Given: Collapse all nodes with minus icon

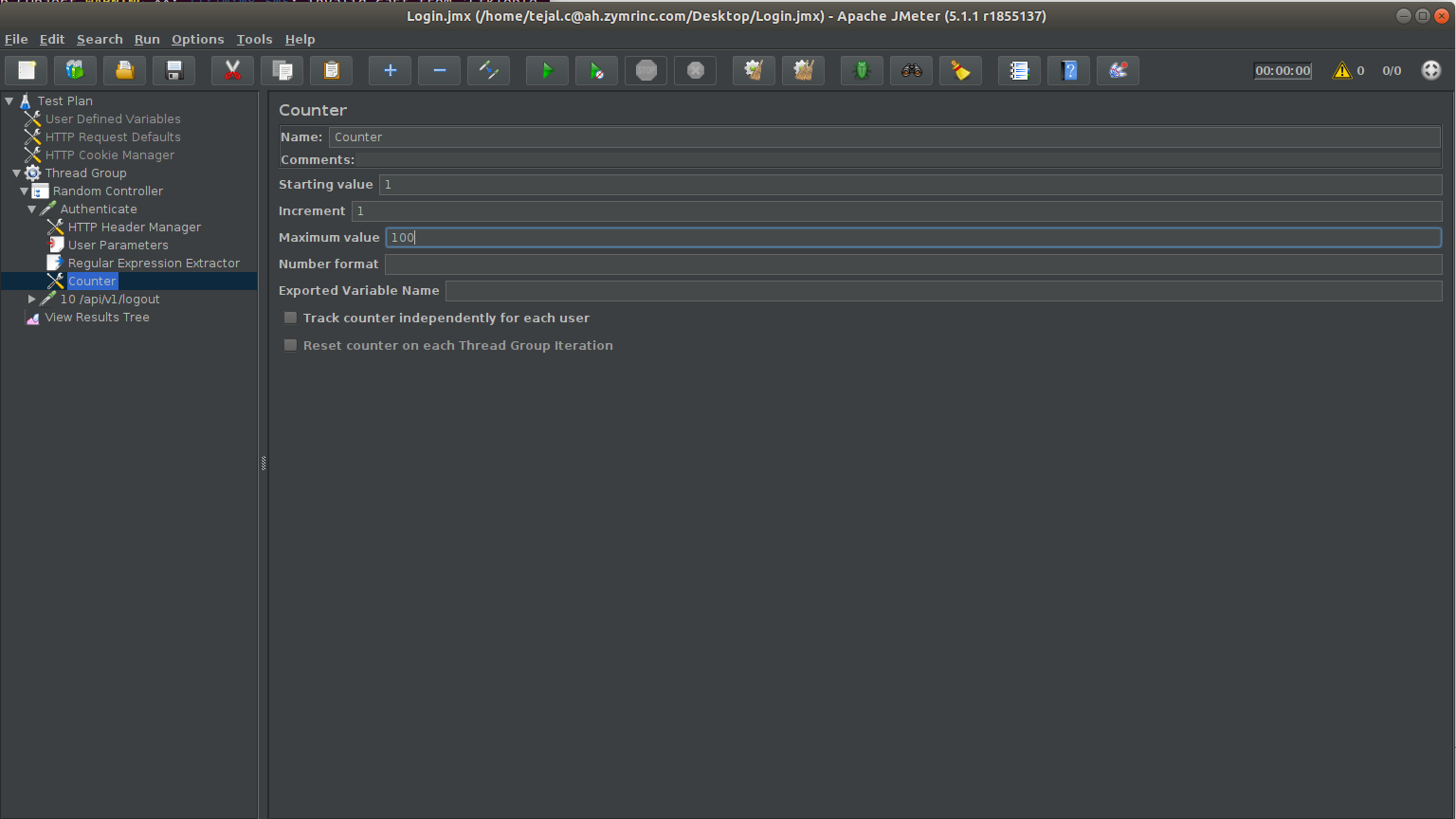Looking at the screenshot, I should 439,70.
